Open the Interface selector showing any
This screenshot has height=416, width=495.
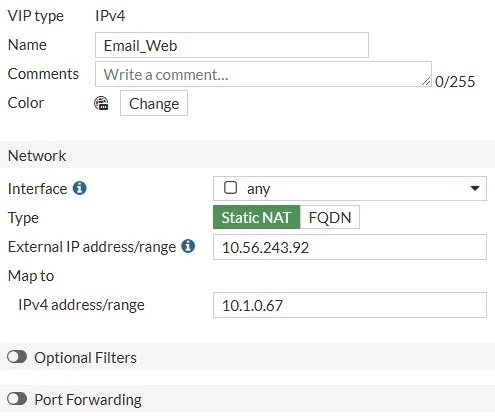tap(350, 189)
